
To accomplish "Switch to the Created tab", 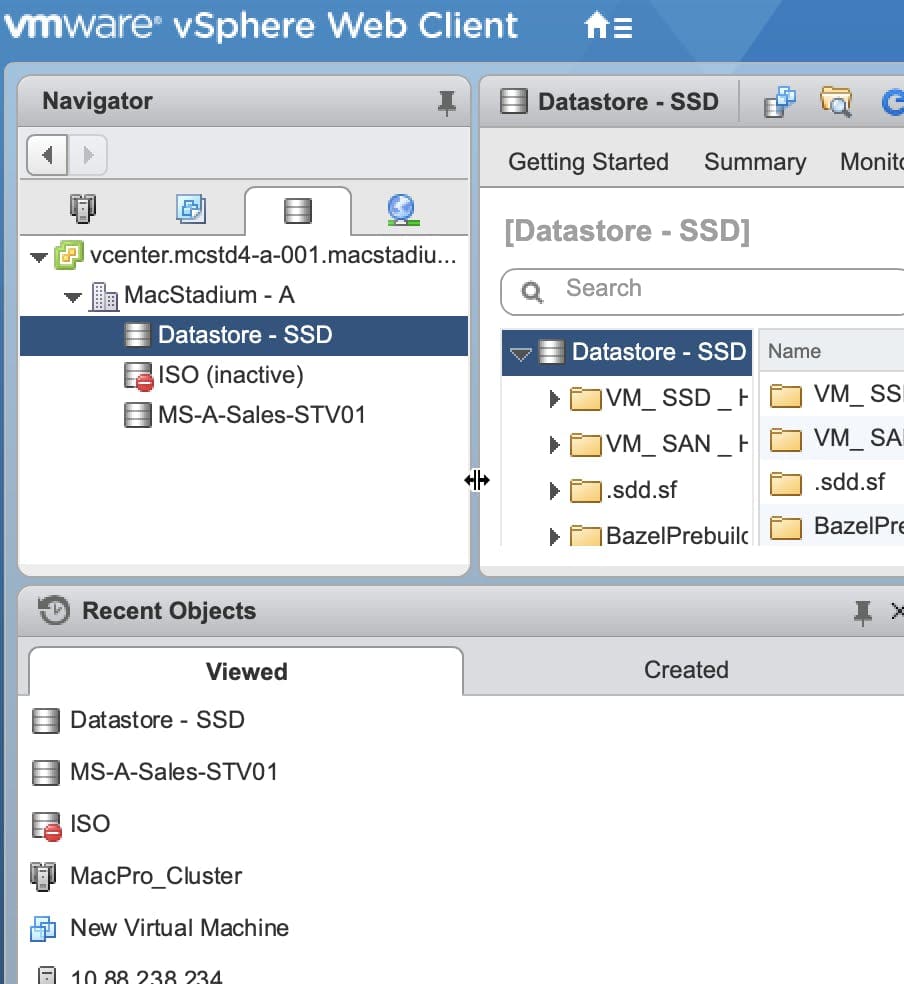I will 686,670.
